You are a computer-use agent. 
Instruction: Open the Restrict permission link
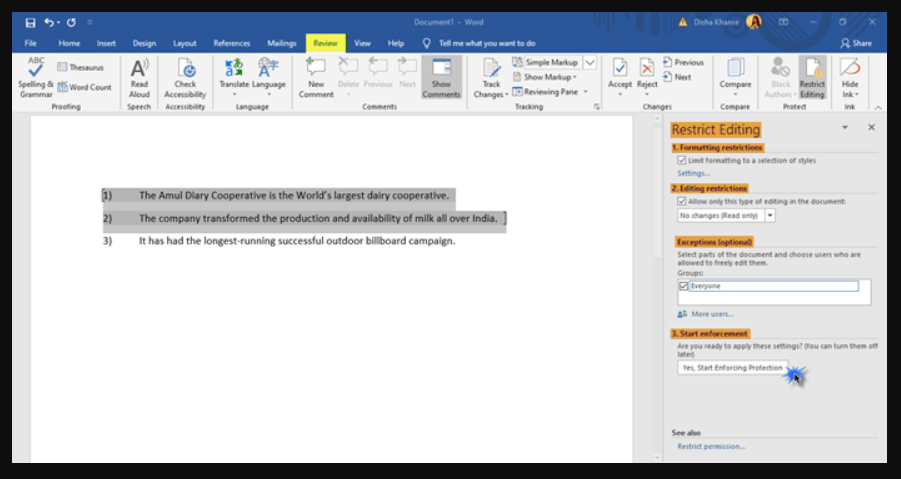[711, 446]
